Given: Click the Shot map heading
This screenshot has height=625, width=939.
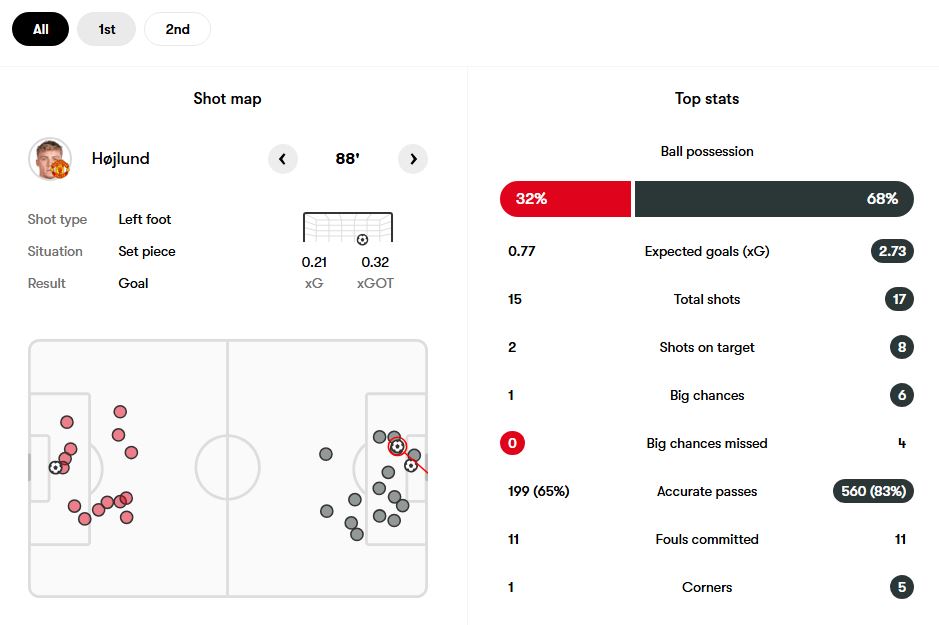Looking at the screenshot, I should coord(228,99).
